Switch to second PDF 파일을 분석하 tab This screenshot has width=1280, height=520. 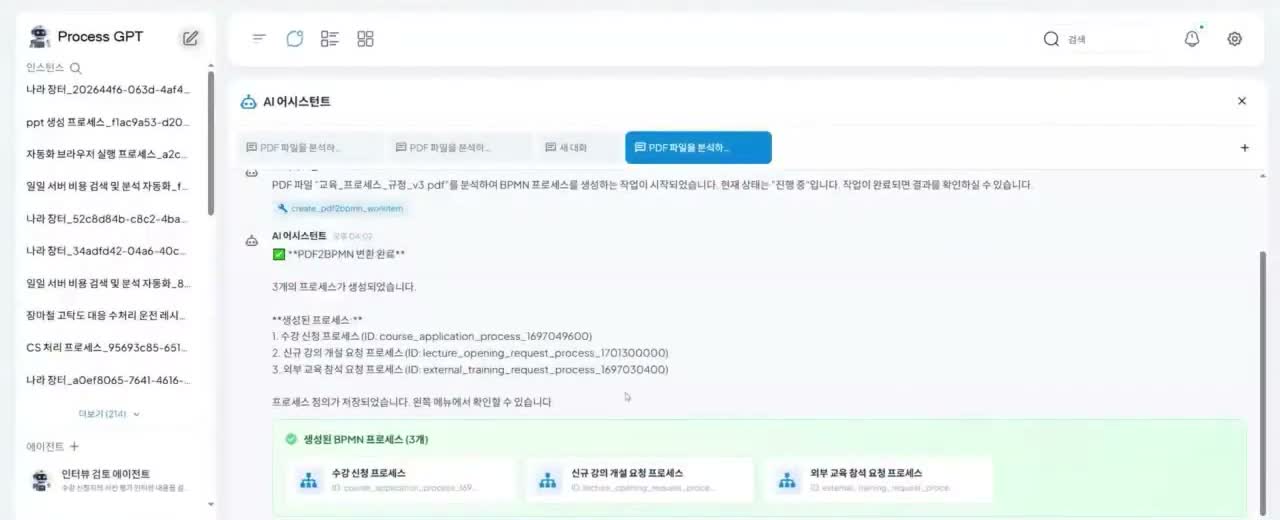tap(461, 147)
